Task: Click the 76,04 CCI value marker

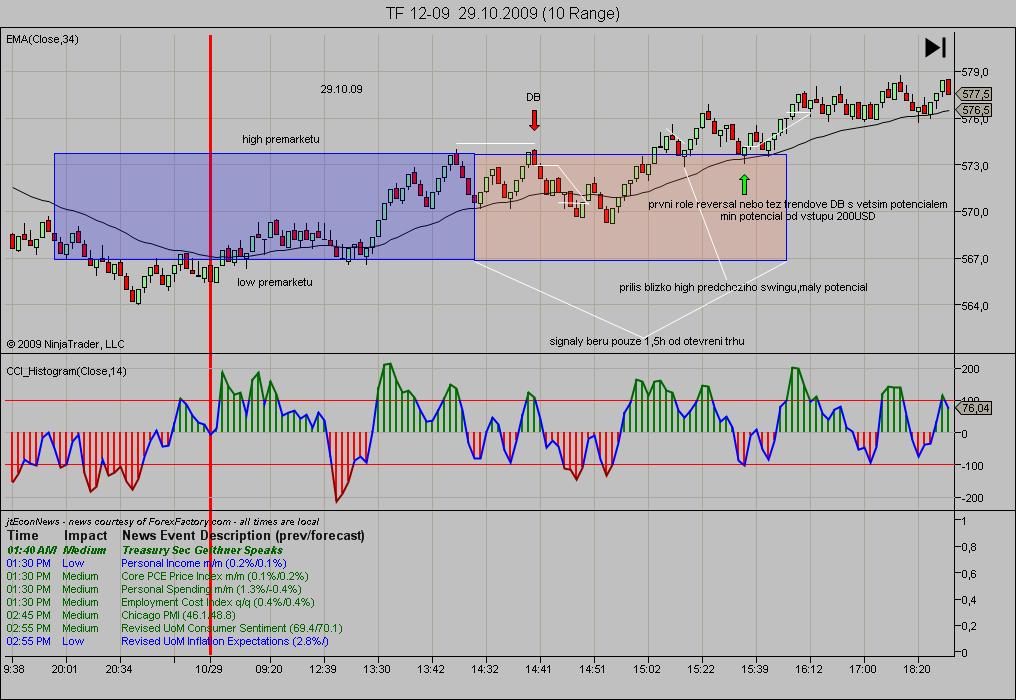Action: [976, 408]
